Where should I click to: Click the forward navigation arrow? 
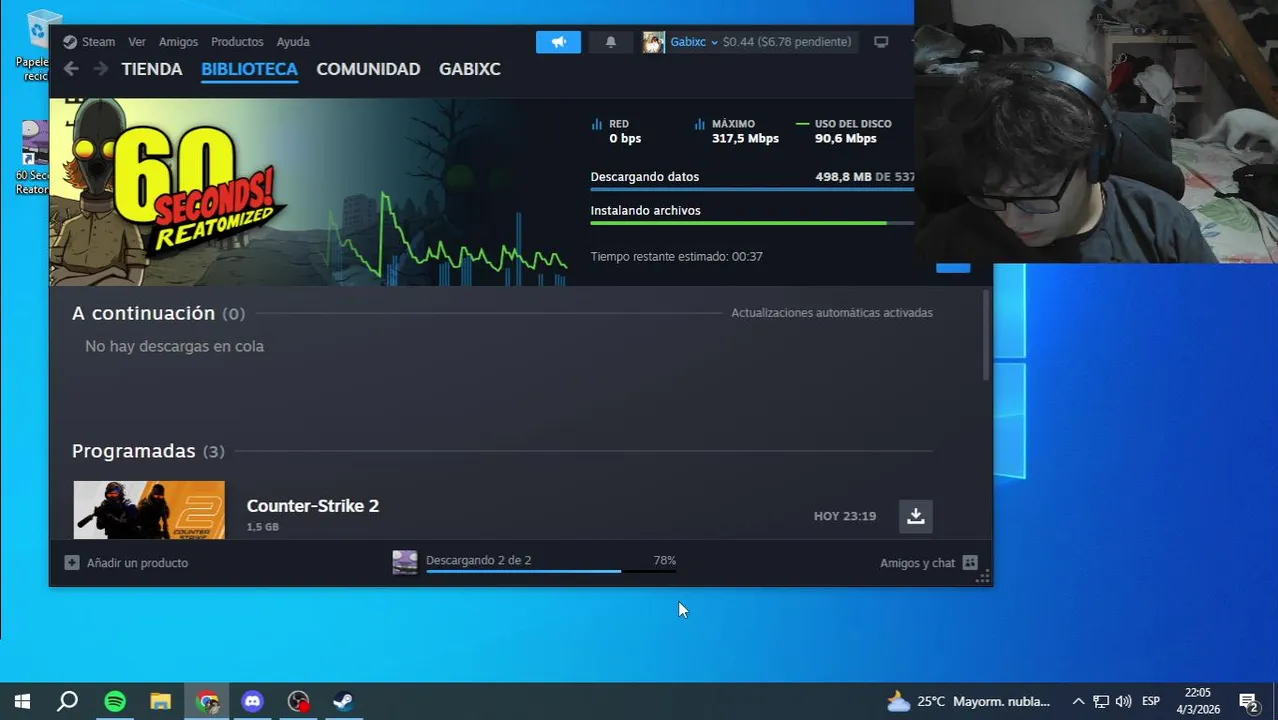coord(100,69)
